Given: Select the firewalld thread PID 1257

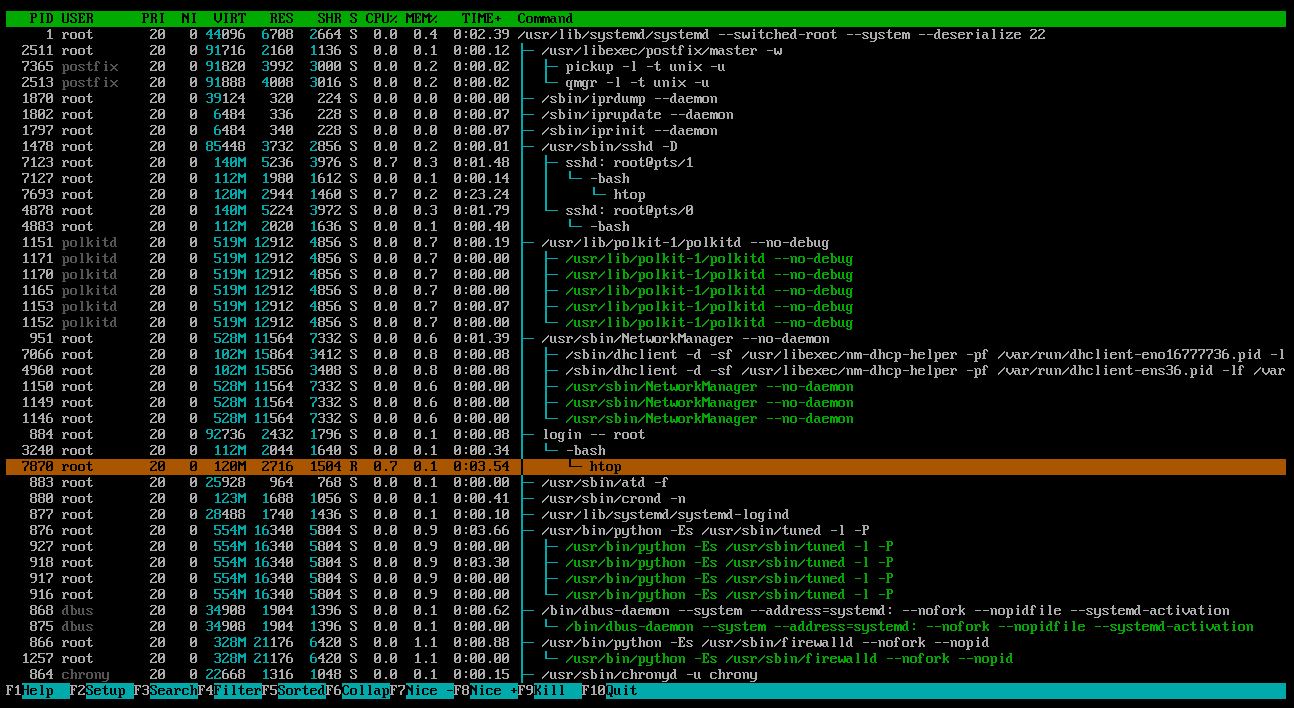Looking at the screenshot, I should (645, 658).
